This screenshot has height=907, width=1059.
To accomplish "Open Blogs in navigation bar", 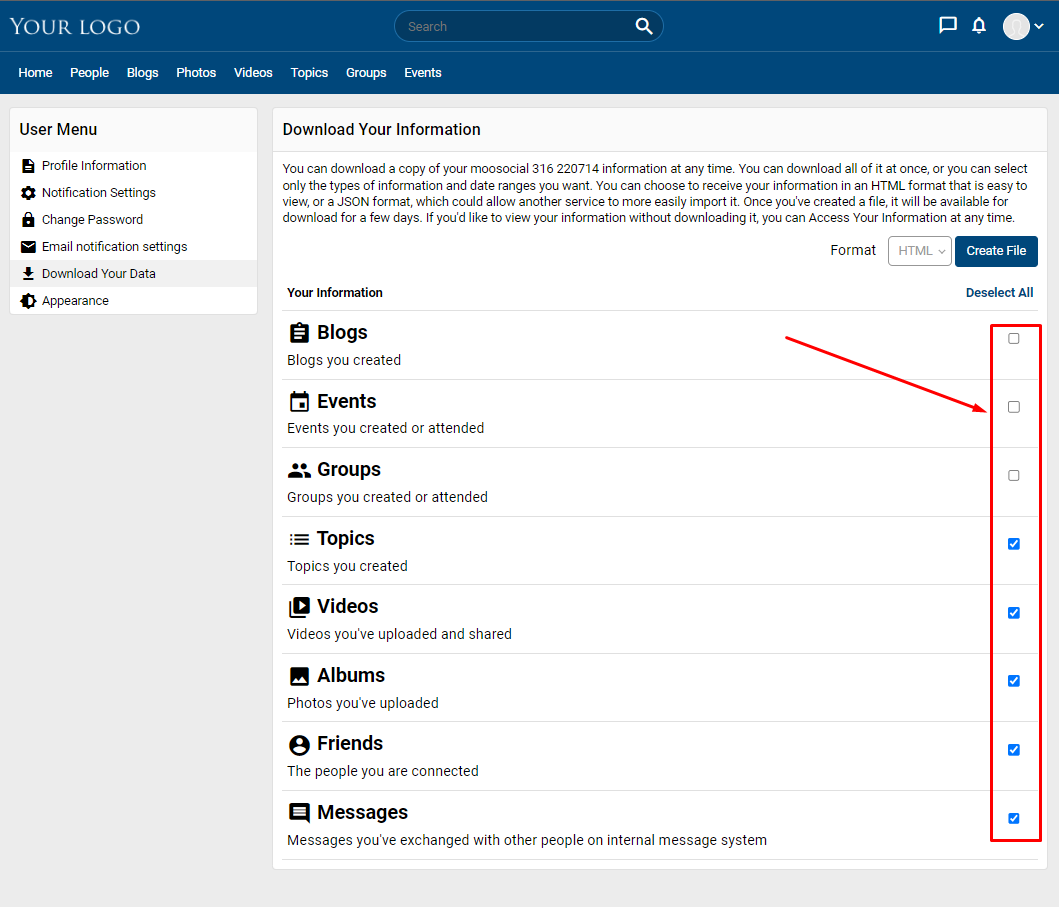I will pos(143,72).
